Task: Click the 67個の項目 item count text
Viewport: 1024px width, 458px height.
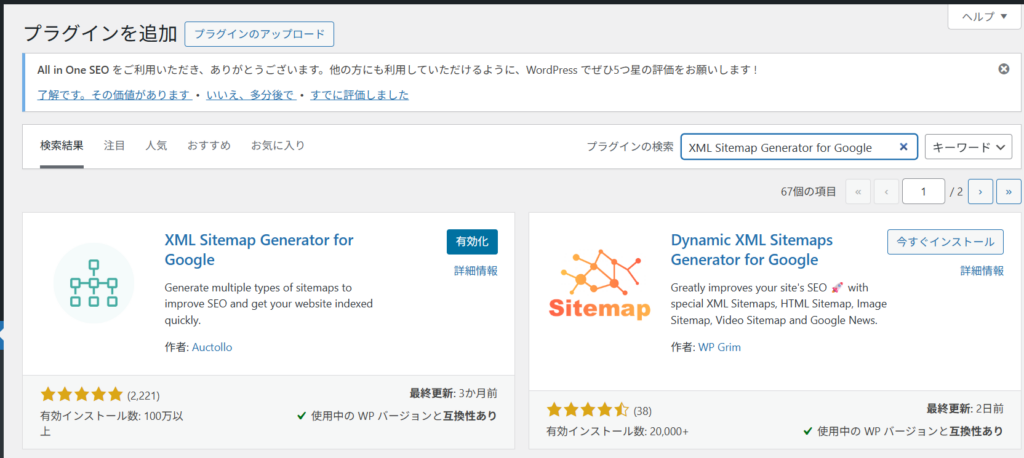Action: pos(808,191)
